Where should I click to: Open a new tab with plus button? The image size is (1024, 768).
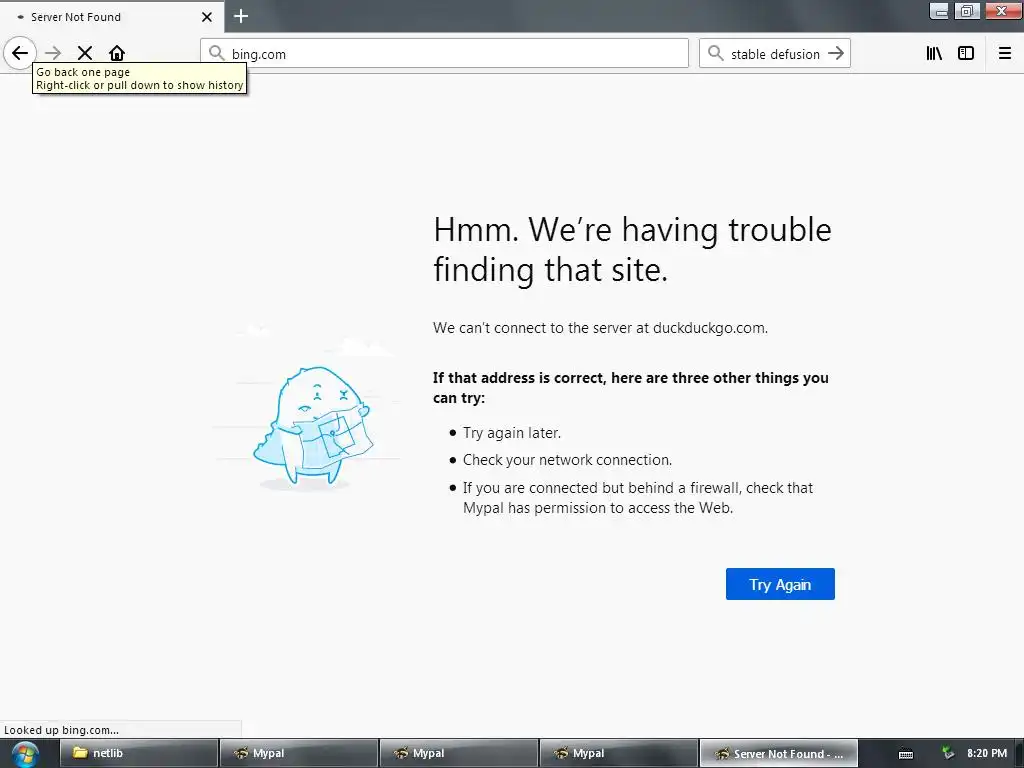(x=241, y=16)
